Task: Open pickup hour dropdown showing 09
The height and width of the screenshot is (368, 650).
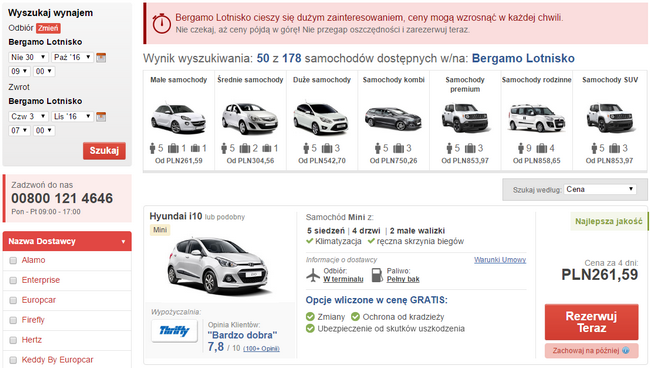Action: pos(19,71)
